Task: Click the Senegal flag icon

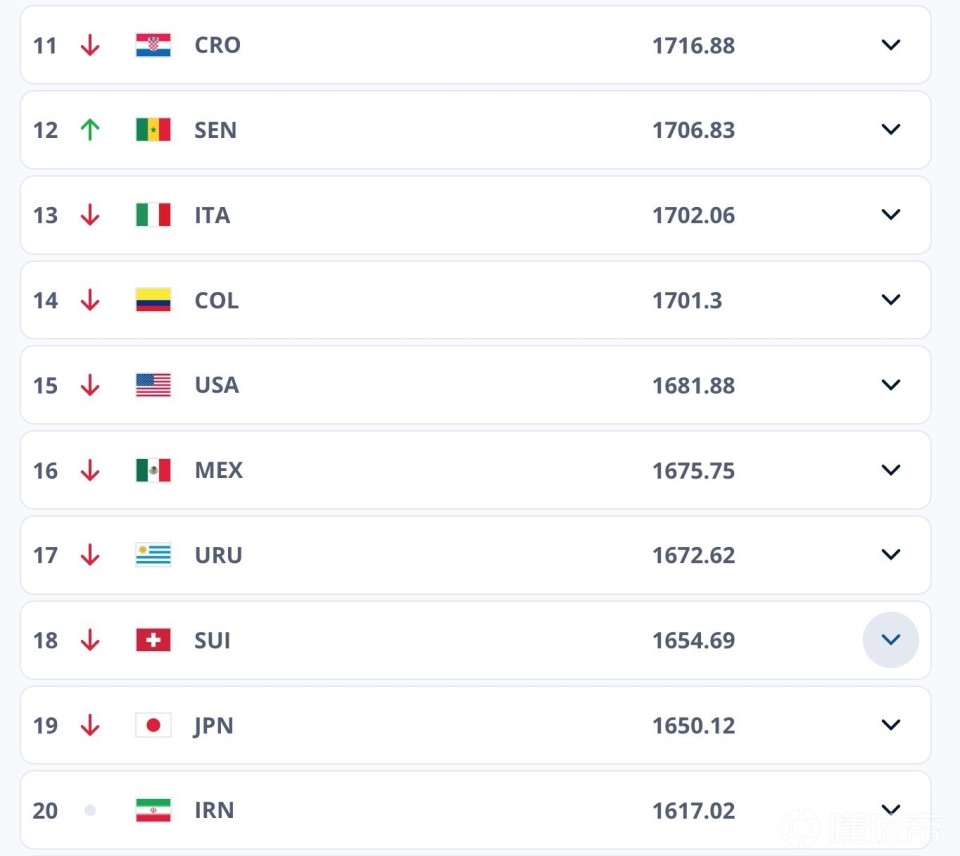Action: pyautogui.click(x=153, y=130)
